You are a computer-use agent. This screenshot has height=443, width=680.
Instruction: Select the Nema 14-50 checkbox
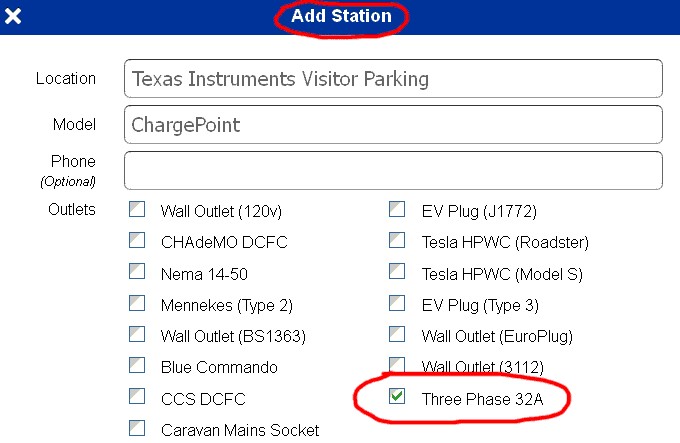137,272
